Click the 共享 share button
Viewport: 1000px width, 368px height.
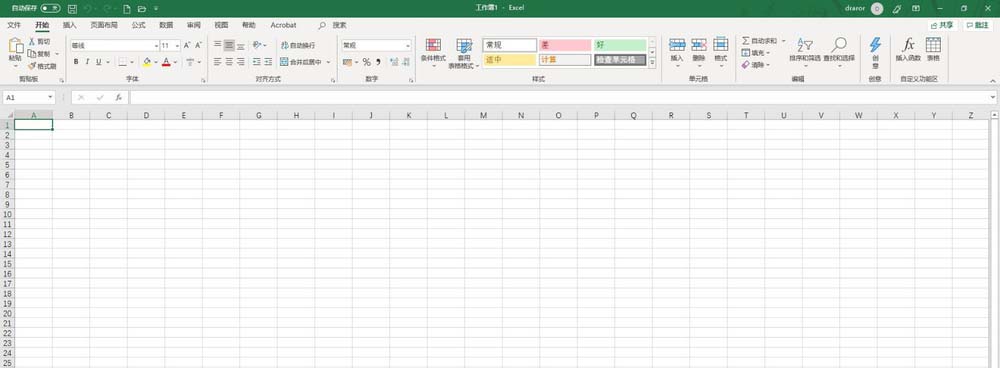click(943, 25)
